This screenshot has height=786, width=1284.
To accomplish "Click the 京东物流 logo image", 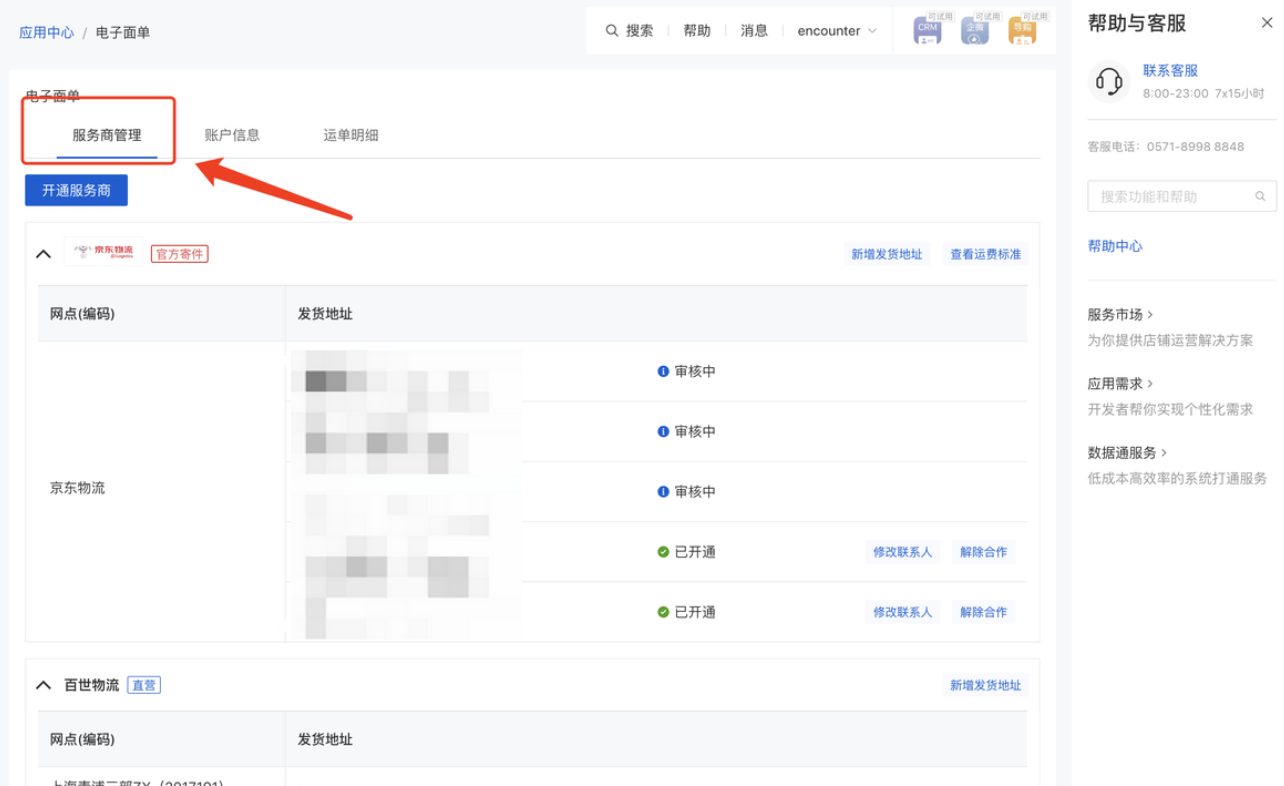I will click(104, 253).
